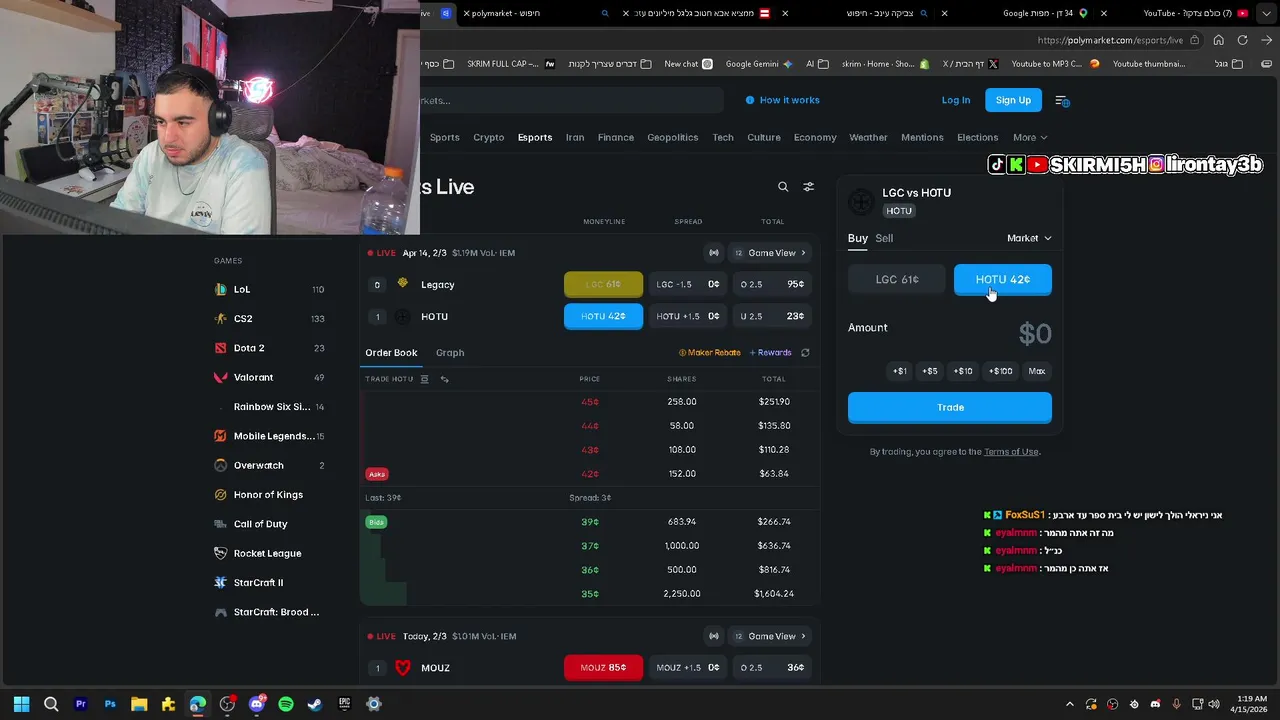
Task: Pick HOTU 42¢ moneyline in match row
Action: tap(603, 316)
